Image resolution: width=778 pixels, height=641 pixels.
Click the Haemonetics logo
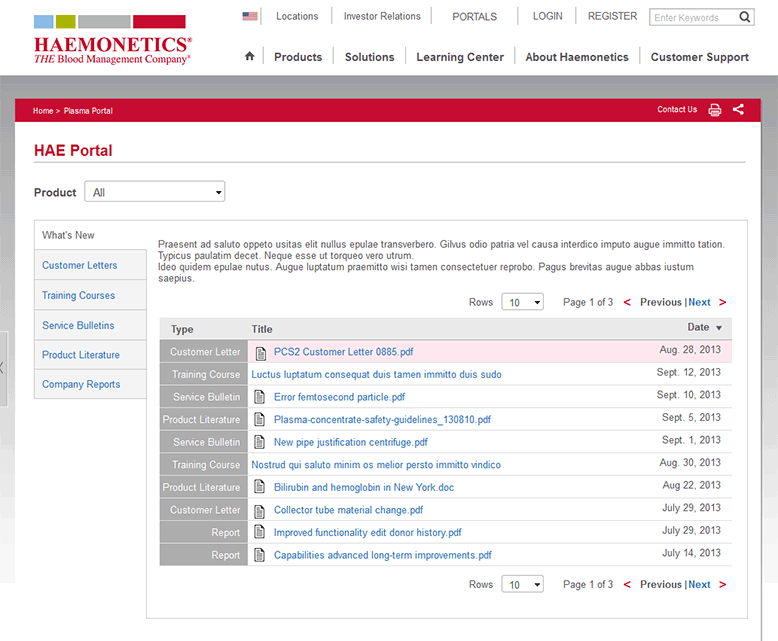113,41
